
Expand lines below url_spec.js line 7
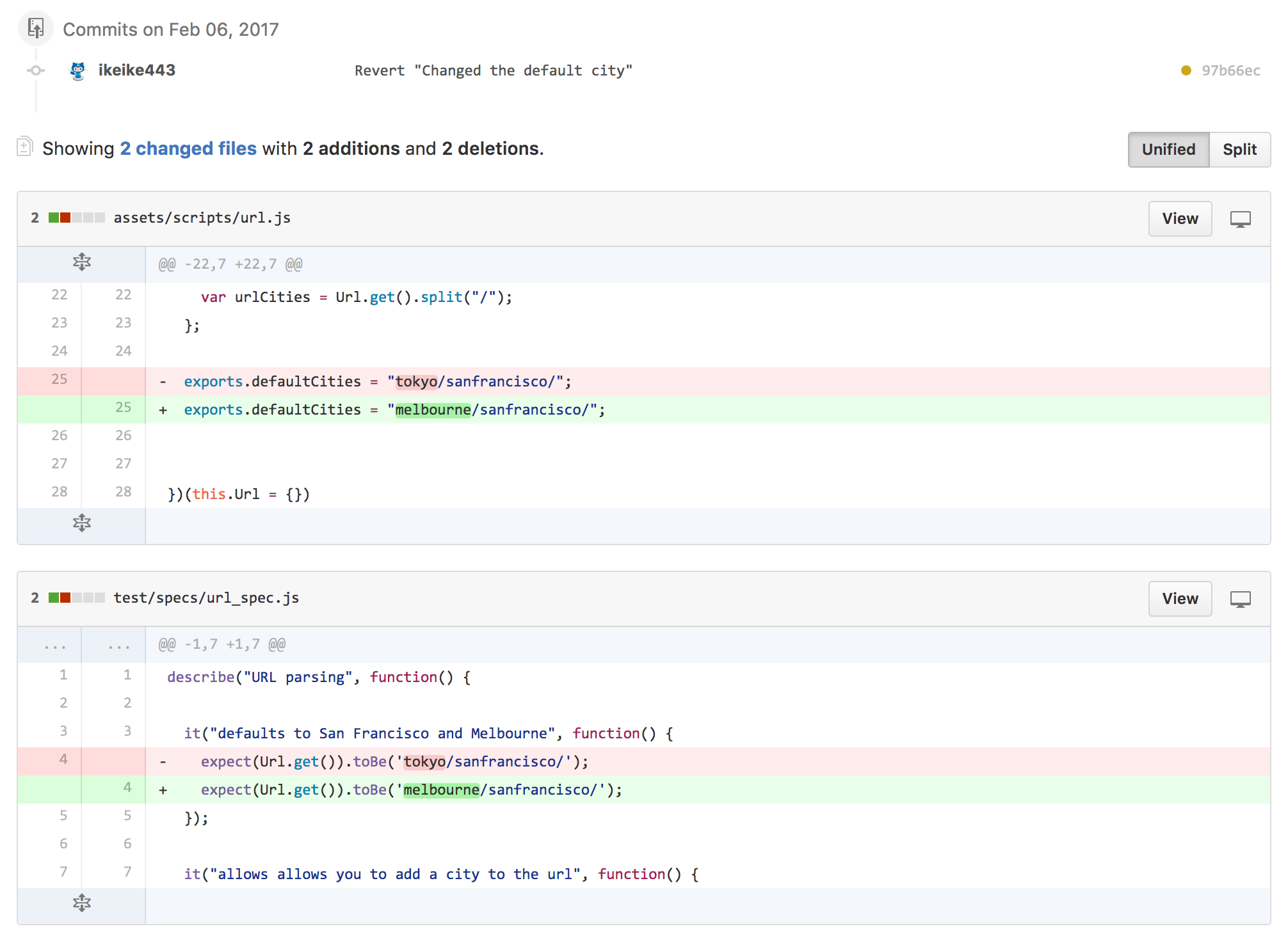click(81, 904)
